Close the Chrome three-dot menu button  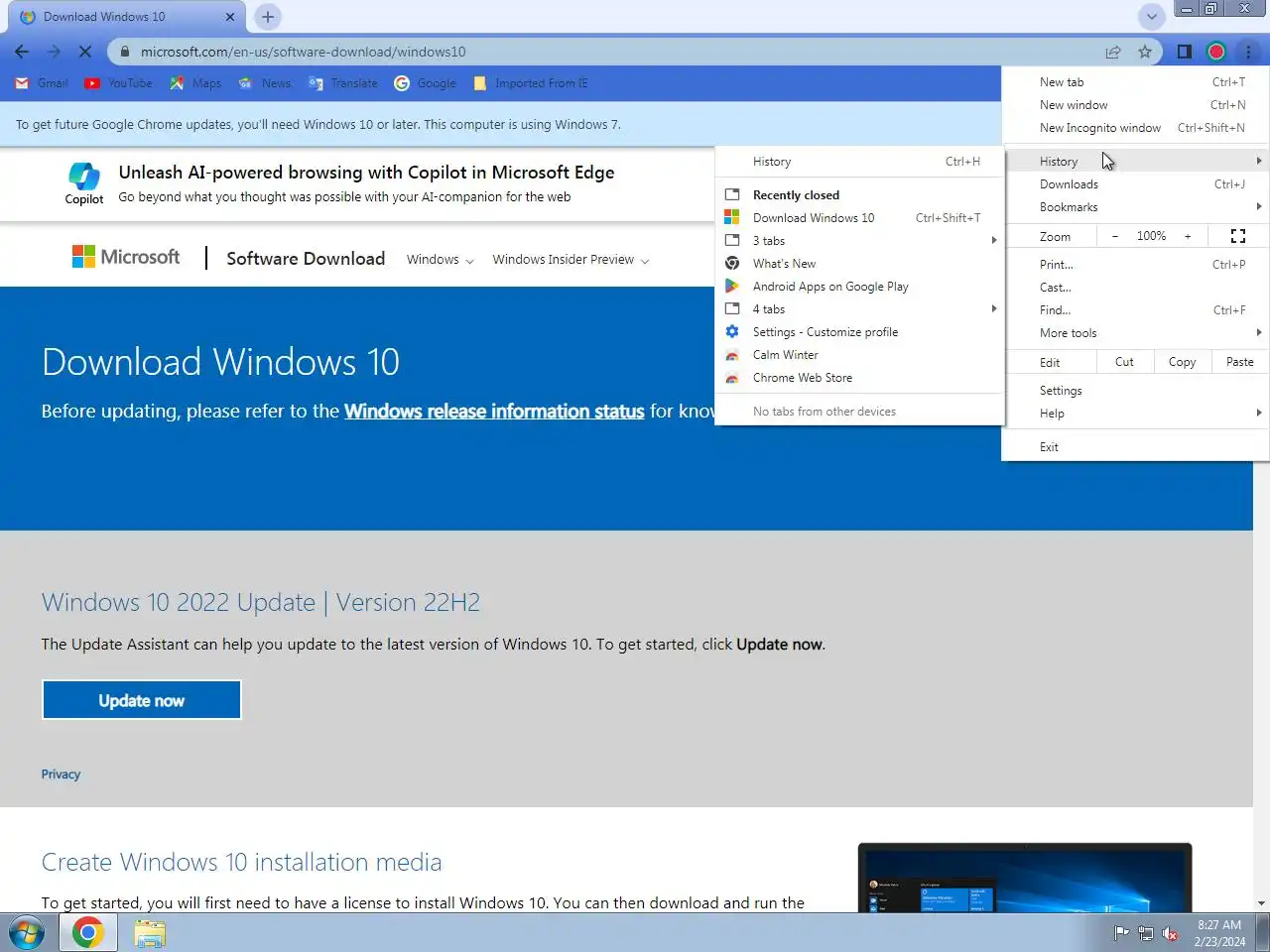coord(1248,52)
